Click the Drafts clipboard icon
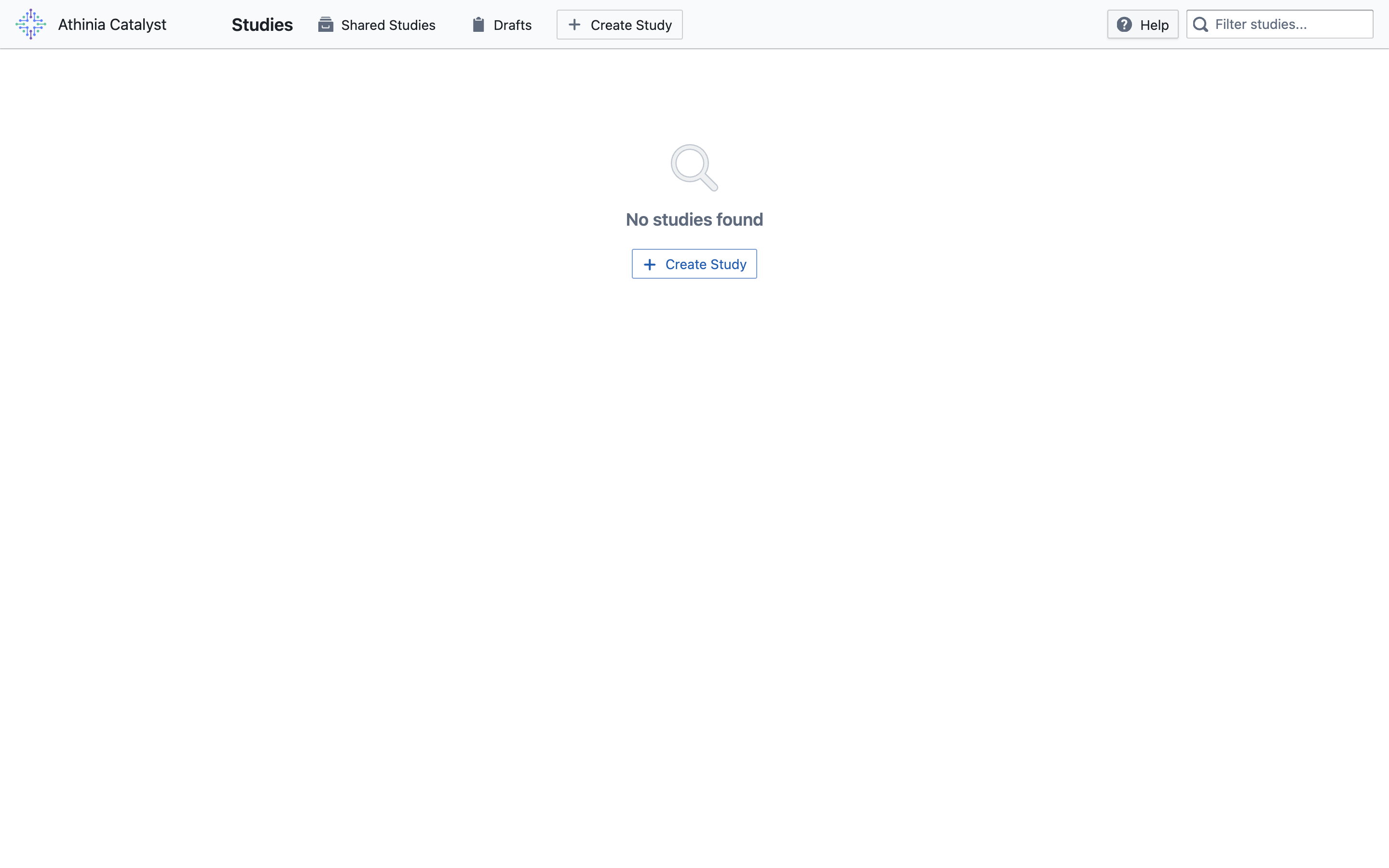1389x868 pixels. (478, 25)
